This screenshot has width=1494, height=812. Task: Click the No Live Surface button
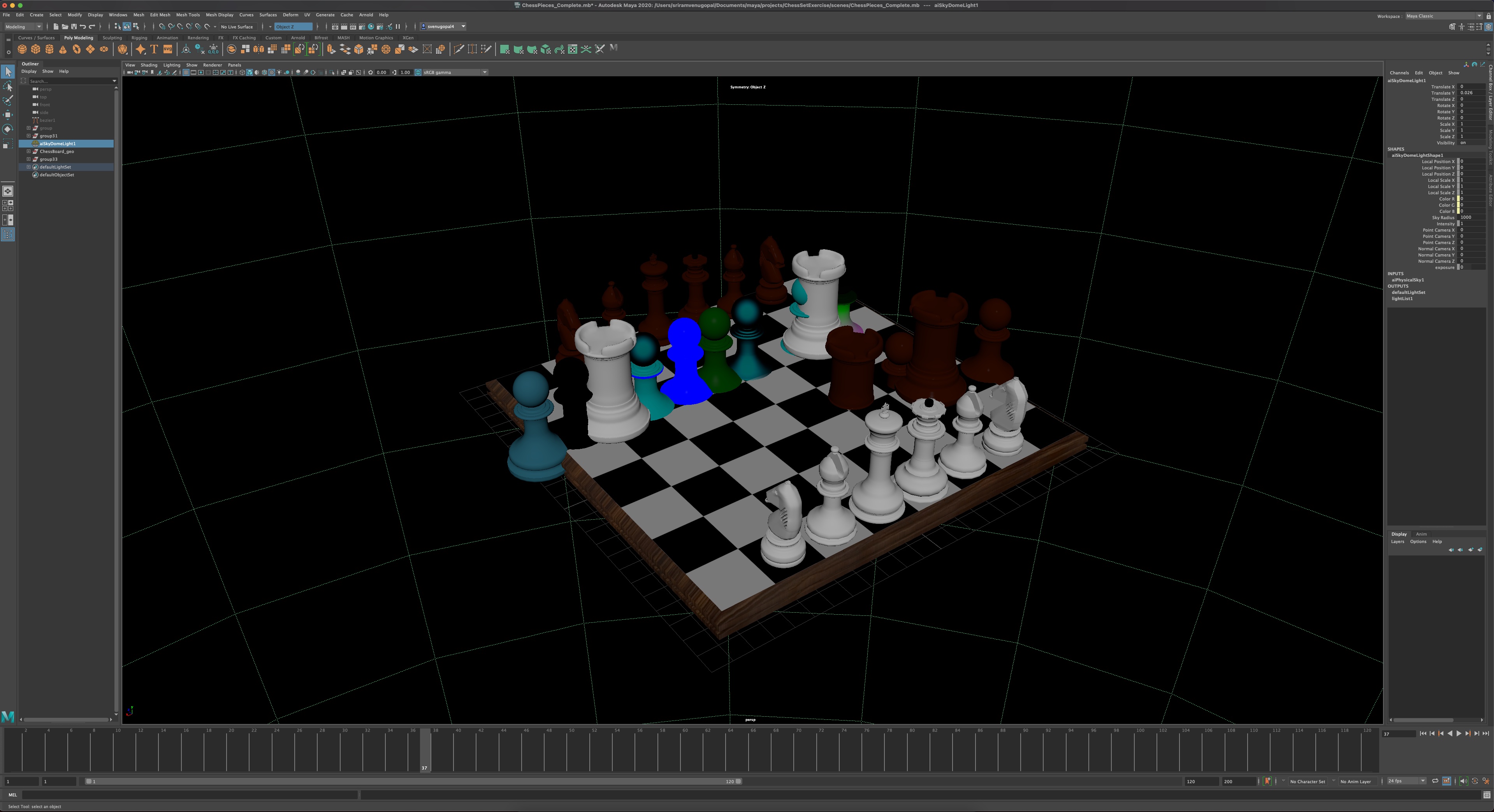[237, 26]
